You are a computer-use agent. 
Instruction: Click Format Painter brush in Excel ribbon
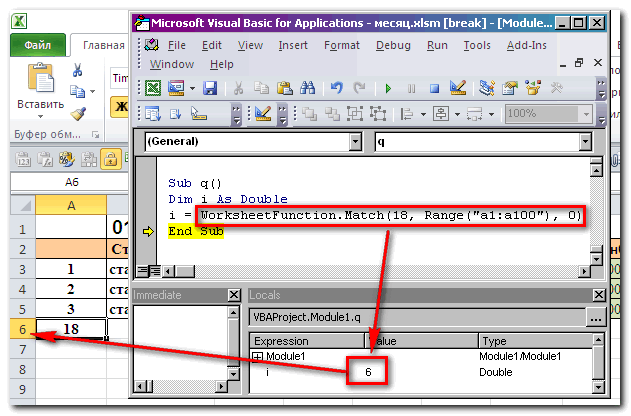click(x=78, y=114)
